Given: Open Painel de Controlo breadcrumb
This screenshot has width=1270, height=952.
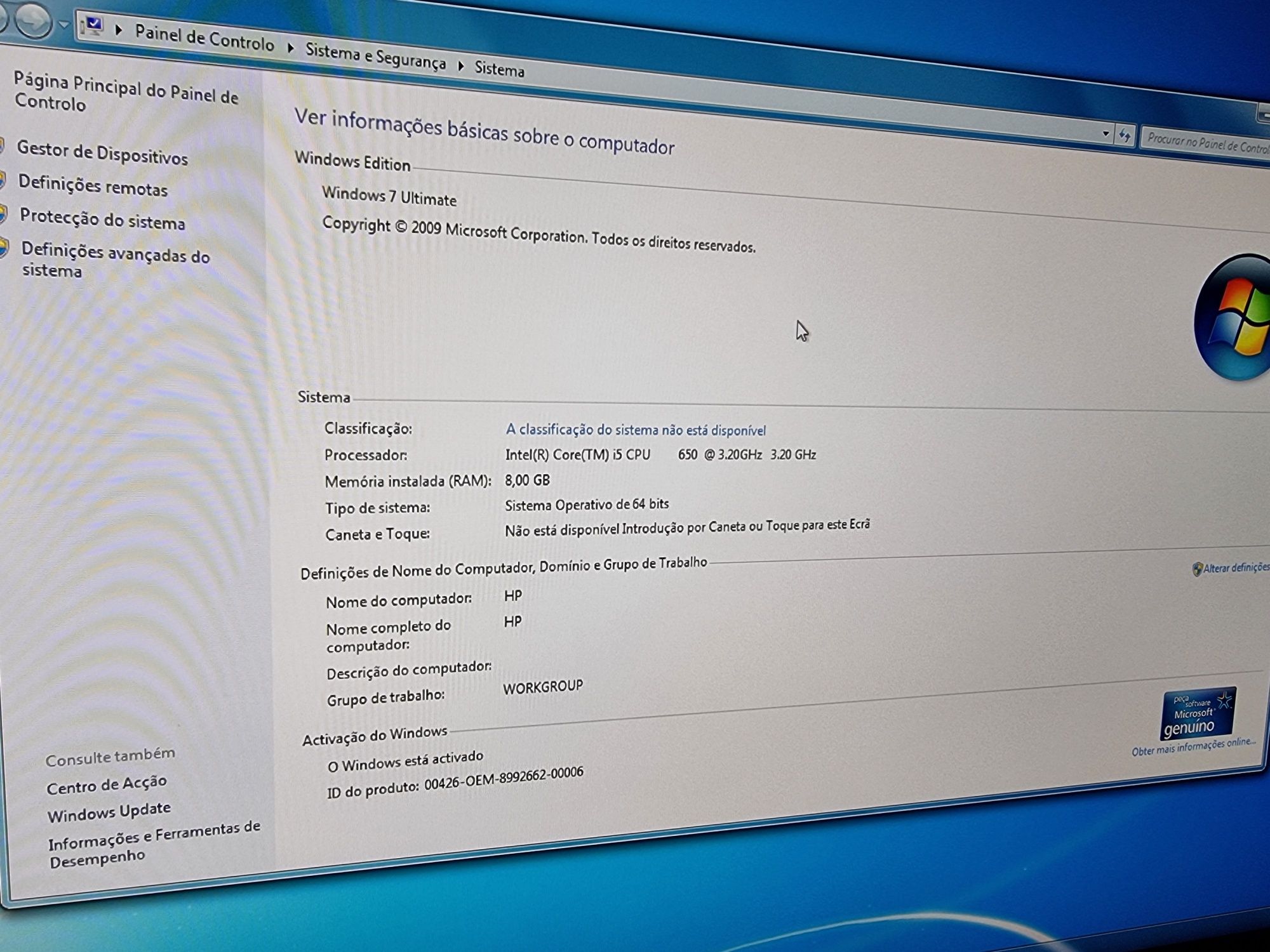Looking at the screenshot, I should (x=204, y=38).
